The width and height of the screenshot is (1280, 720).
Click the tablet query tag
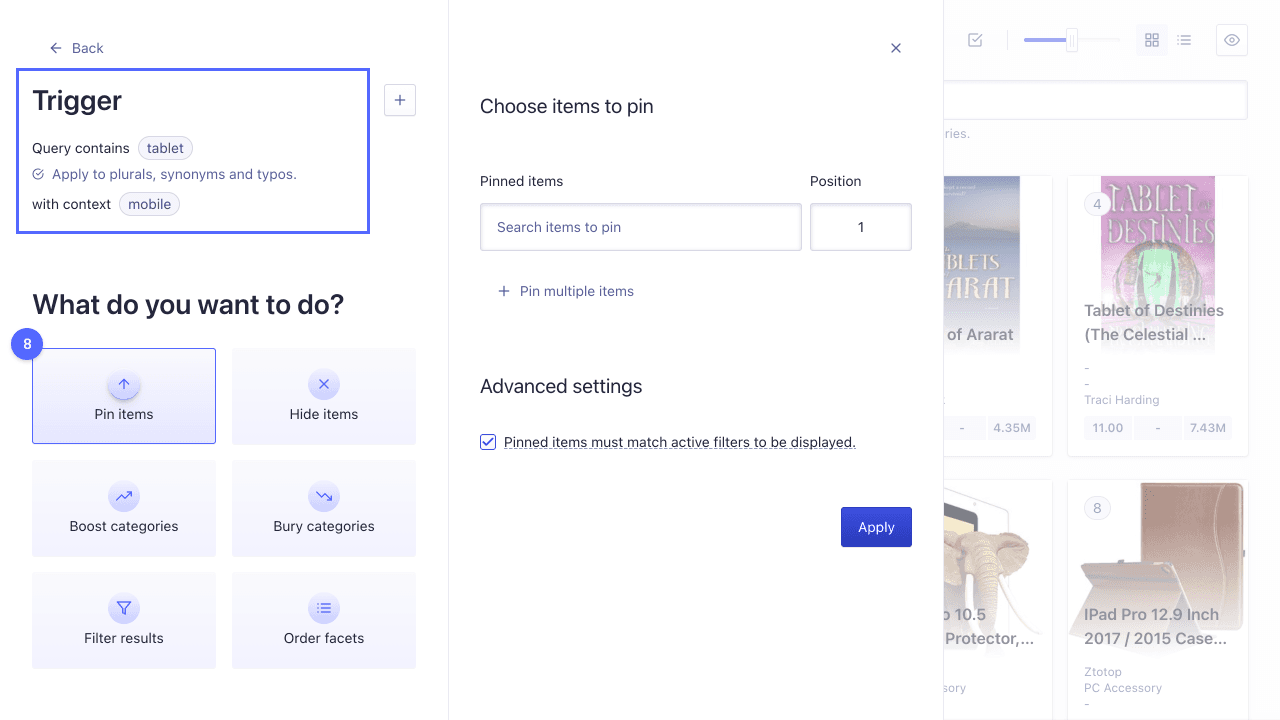(165, 148)
